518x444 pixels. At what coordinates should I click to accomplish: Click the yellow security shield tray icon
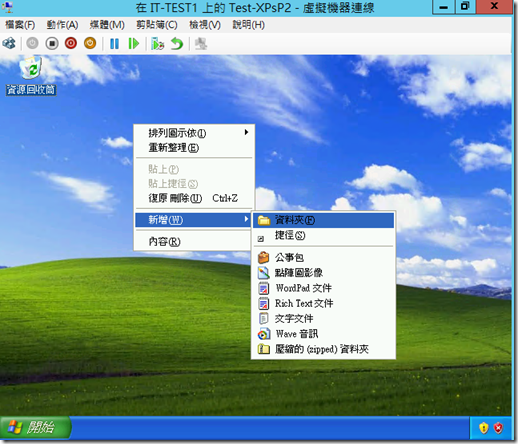click(x=484, y=428)
